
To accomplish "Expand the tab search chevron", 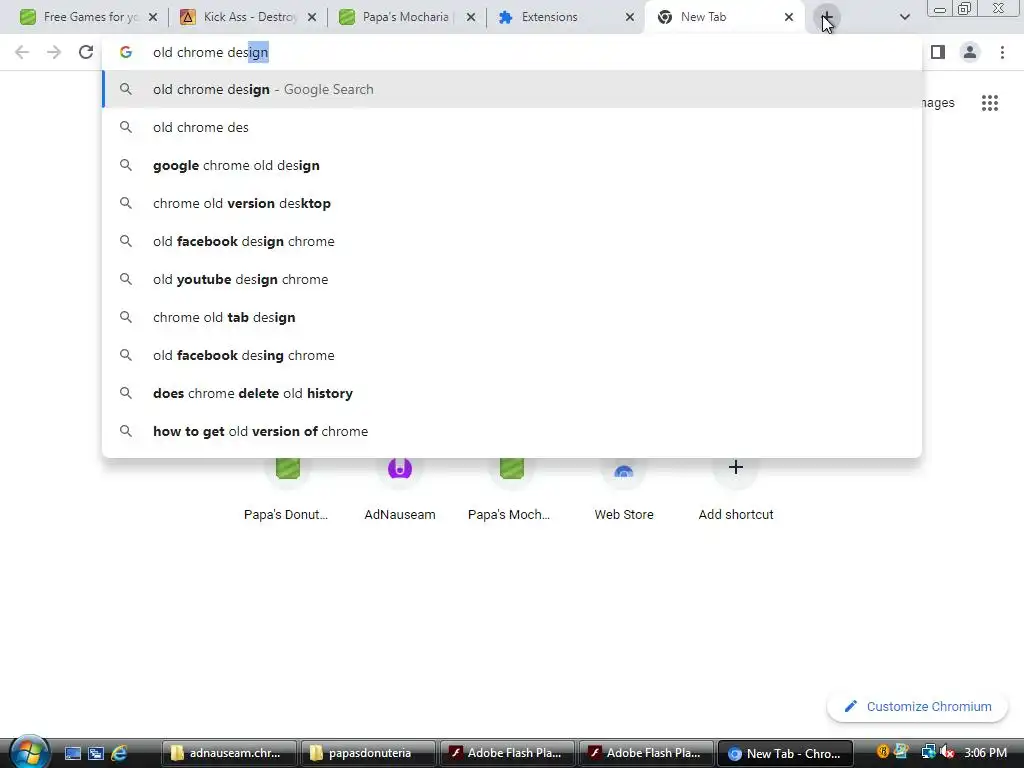I will [904, 17].
